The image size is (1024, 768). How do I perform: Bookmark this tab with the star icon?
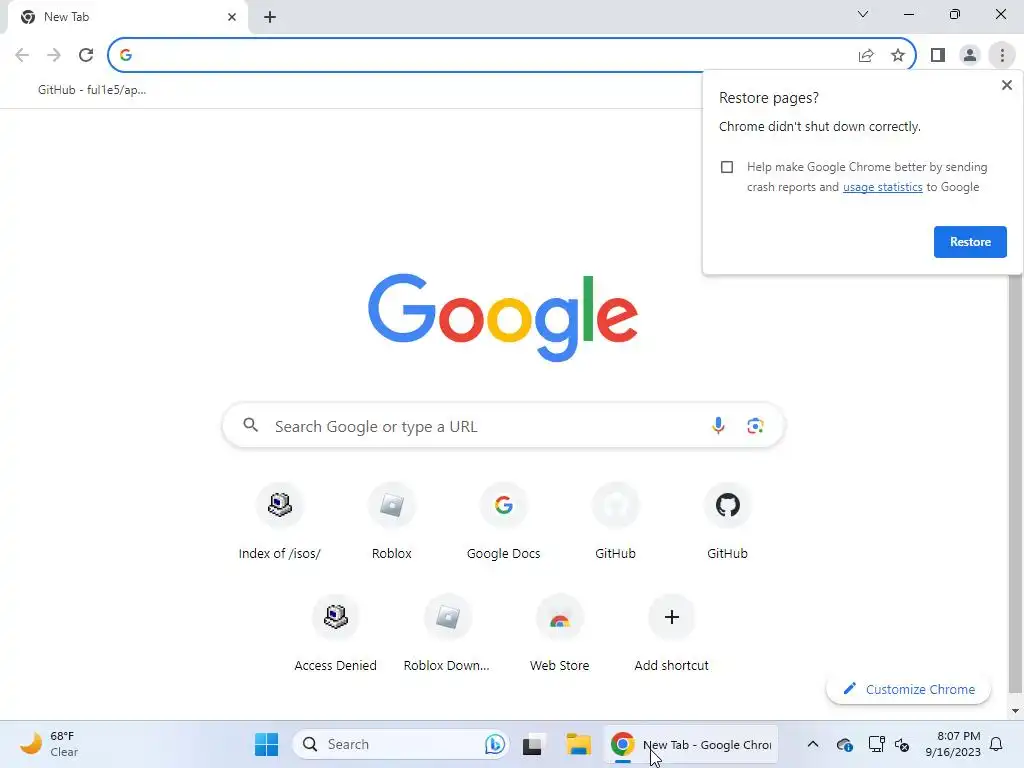click(x=898, y=56)
